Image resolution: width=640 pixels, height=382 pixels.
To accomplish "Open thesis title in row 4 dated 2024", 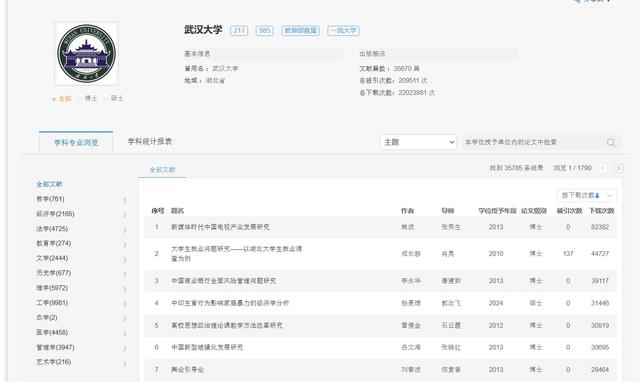I will tap(230, 303).
